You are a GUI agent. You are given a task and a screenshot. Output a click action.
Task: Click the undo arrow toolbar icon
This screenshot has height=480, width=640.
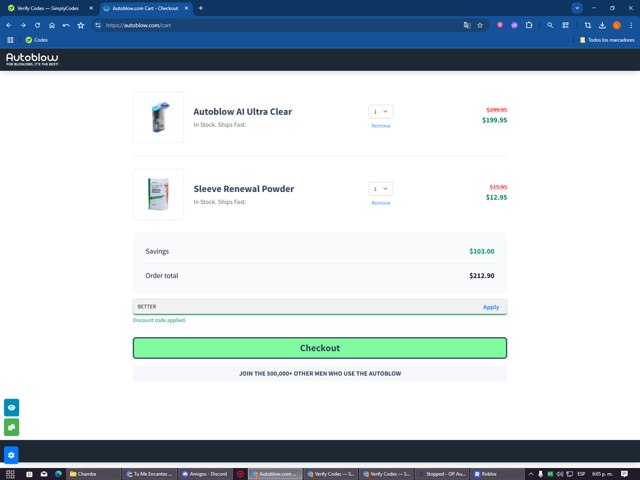click(x=66, y=25)
